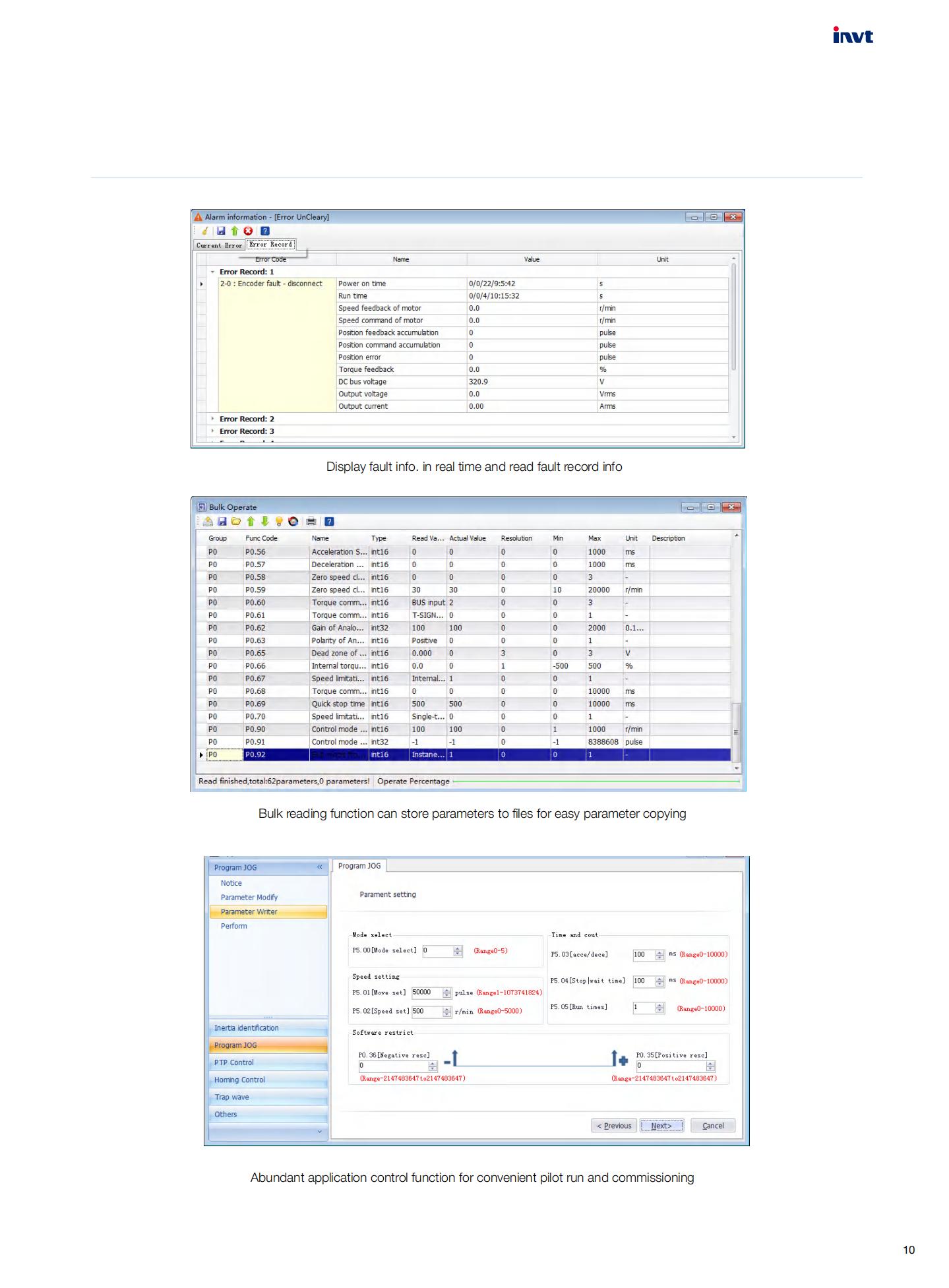Adjust the P5.05 Run times spinner
The width and height of the screenshot is (949, 1288).
point(659,1008)
